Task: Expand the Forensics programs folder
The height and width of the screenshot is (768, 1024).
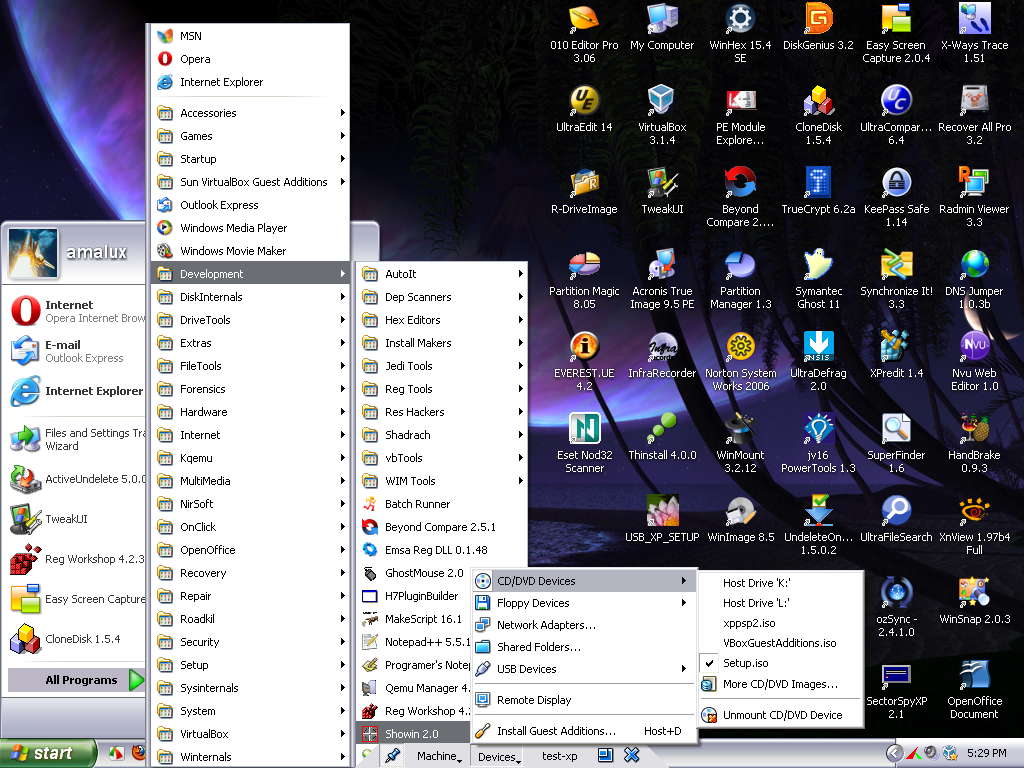Action: tap(251, 389)
